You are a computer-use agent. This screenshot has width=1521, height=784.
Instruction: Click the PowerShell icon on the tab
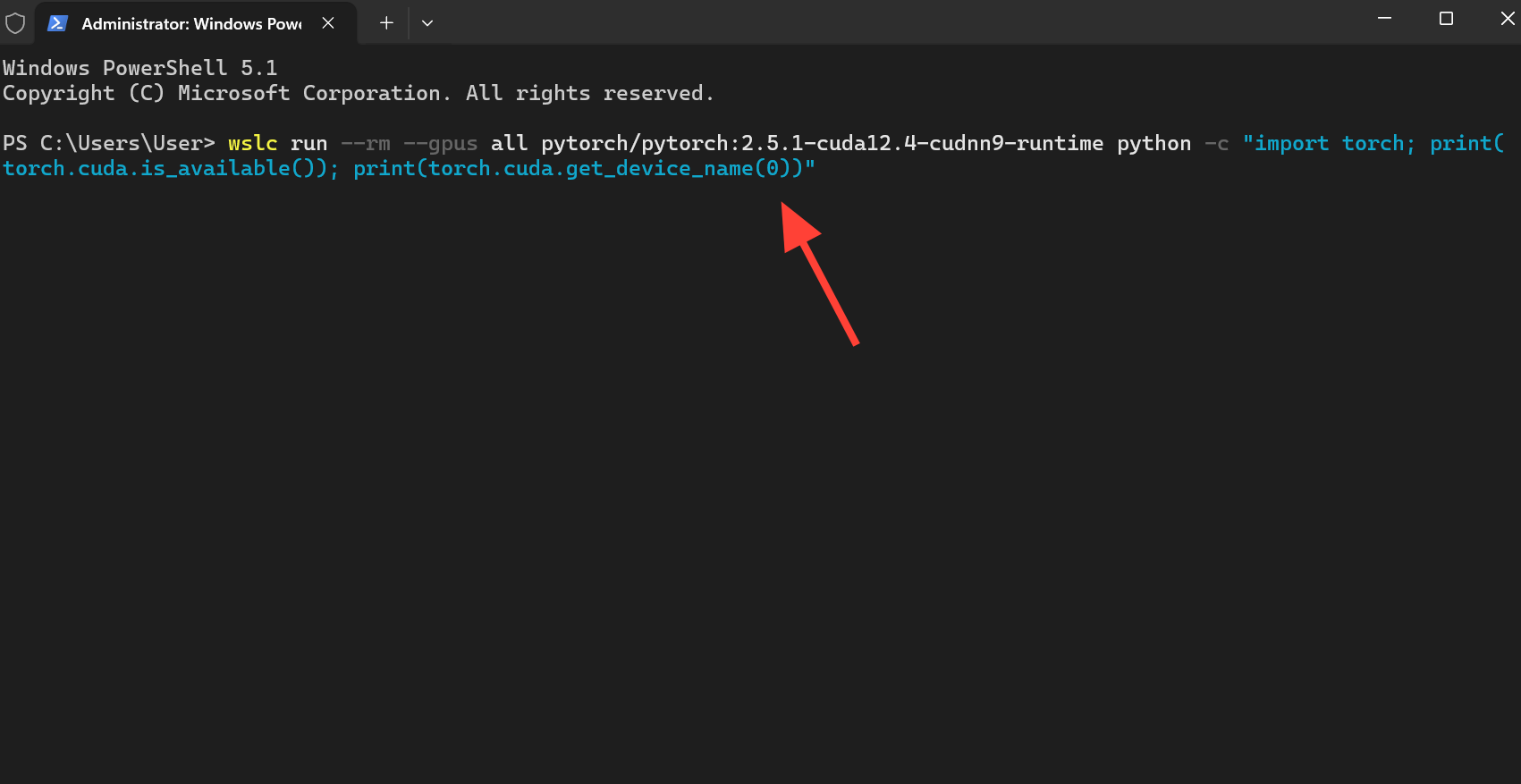pos(57,23)
